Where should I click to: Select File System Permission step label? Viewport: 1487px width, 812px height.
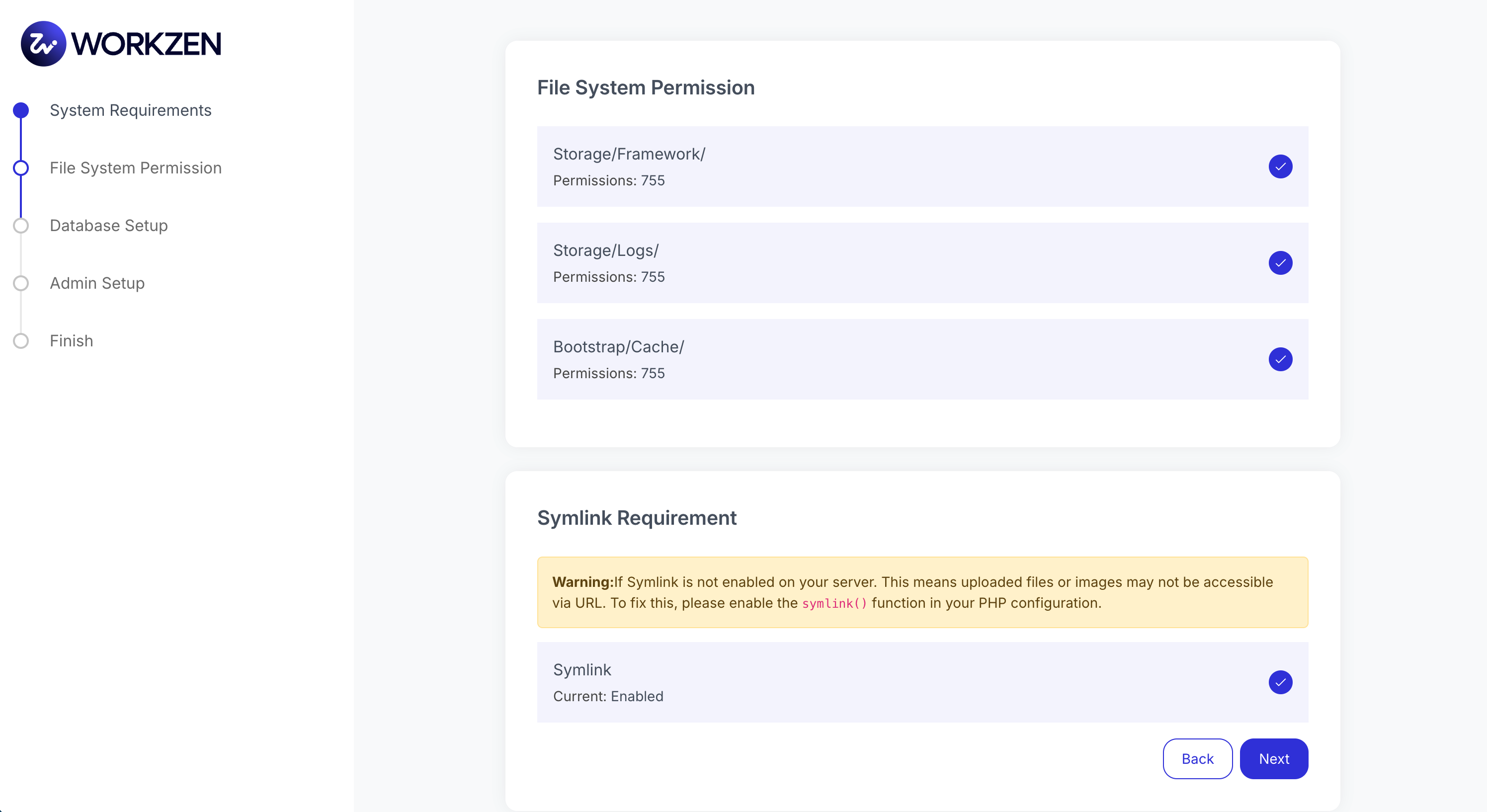coord(136,168)
